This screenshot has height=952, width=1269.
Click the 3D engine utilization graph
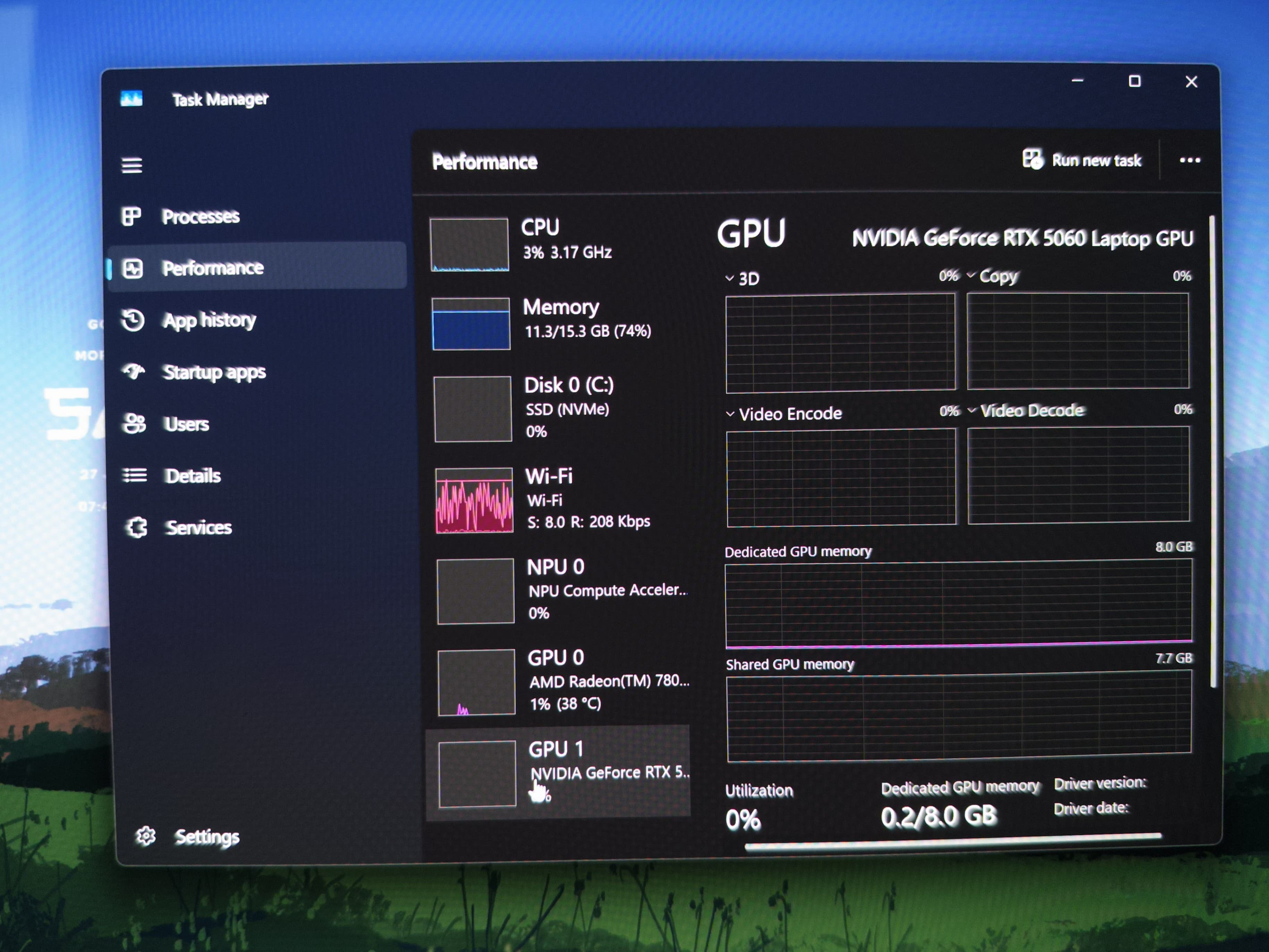coord(840,343)
